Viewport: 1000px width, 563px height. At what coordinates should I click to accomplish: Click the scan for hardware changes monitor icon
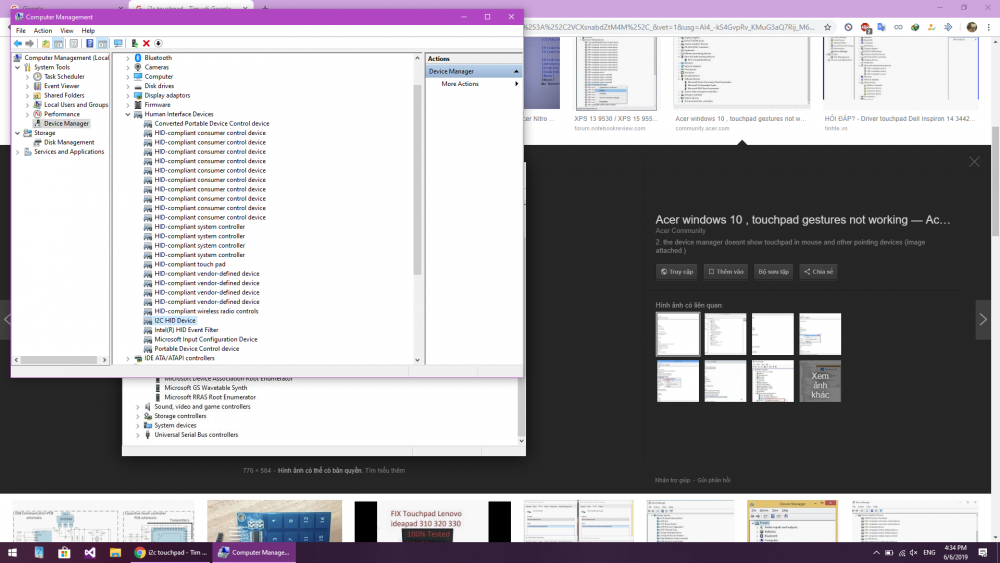pyautogui.click(x=118, y=43)
